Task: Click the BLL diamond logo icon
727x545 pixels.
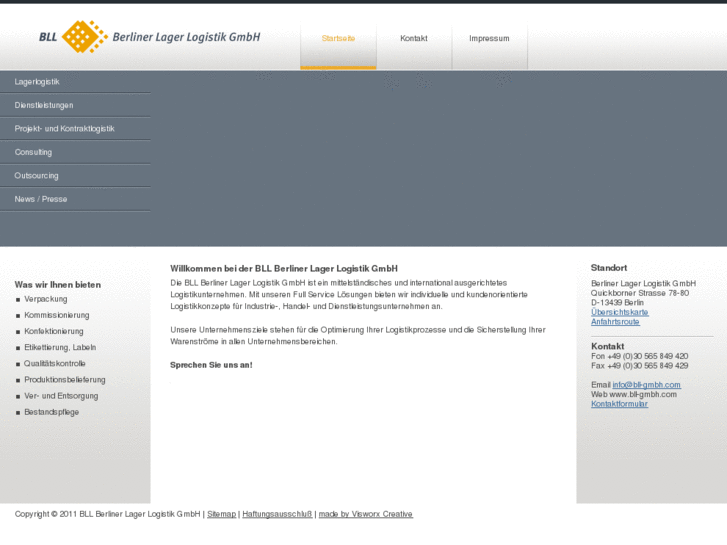Action: click(x=85, y=37)
